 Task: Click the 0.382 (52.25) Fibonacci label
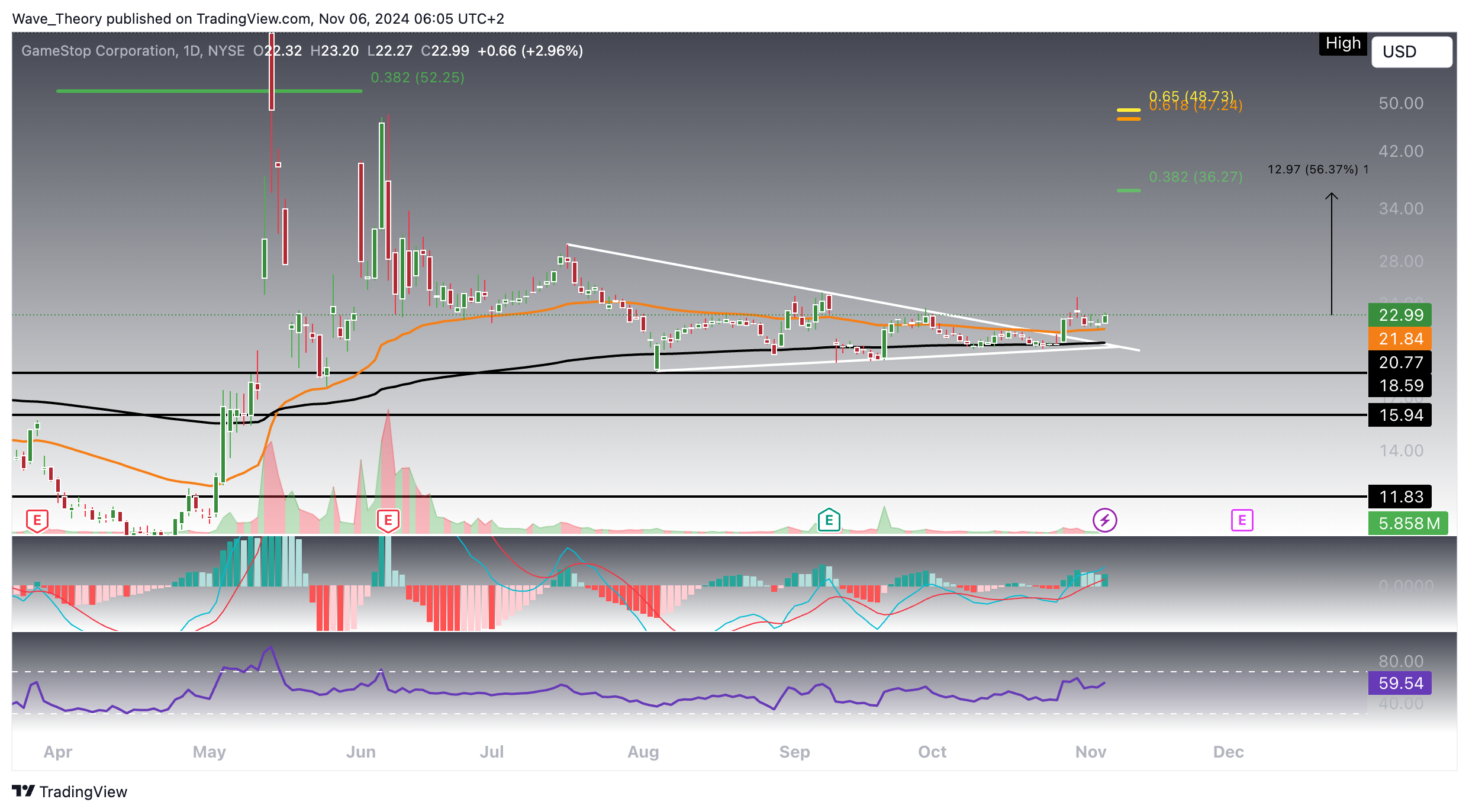point(417,78)
